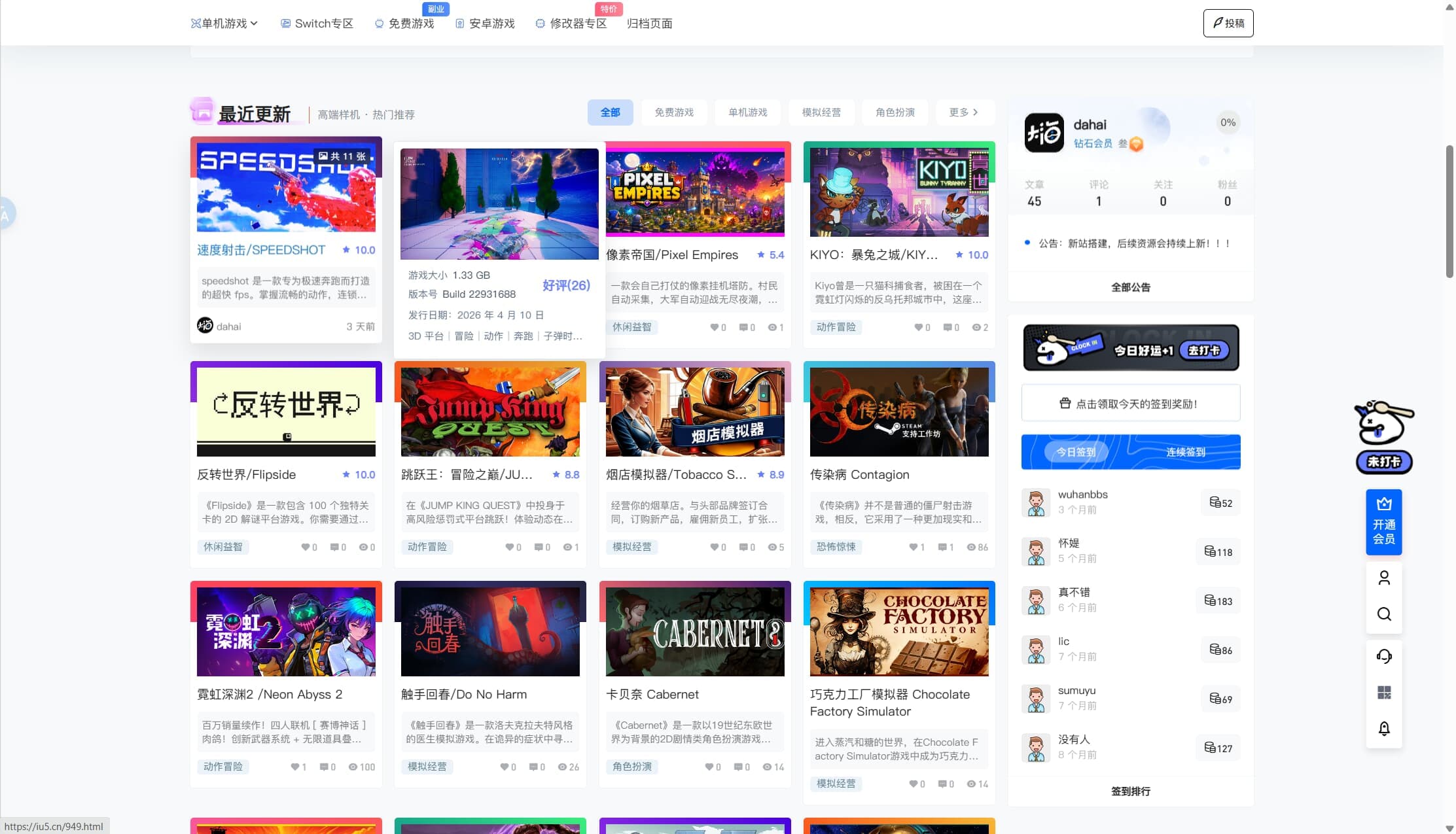
Task: Open the Pixel Empires thumbnail image
Action: [695, 192]
